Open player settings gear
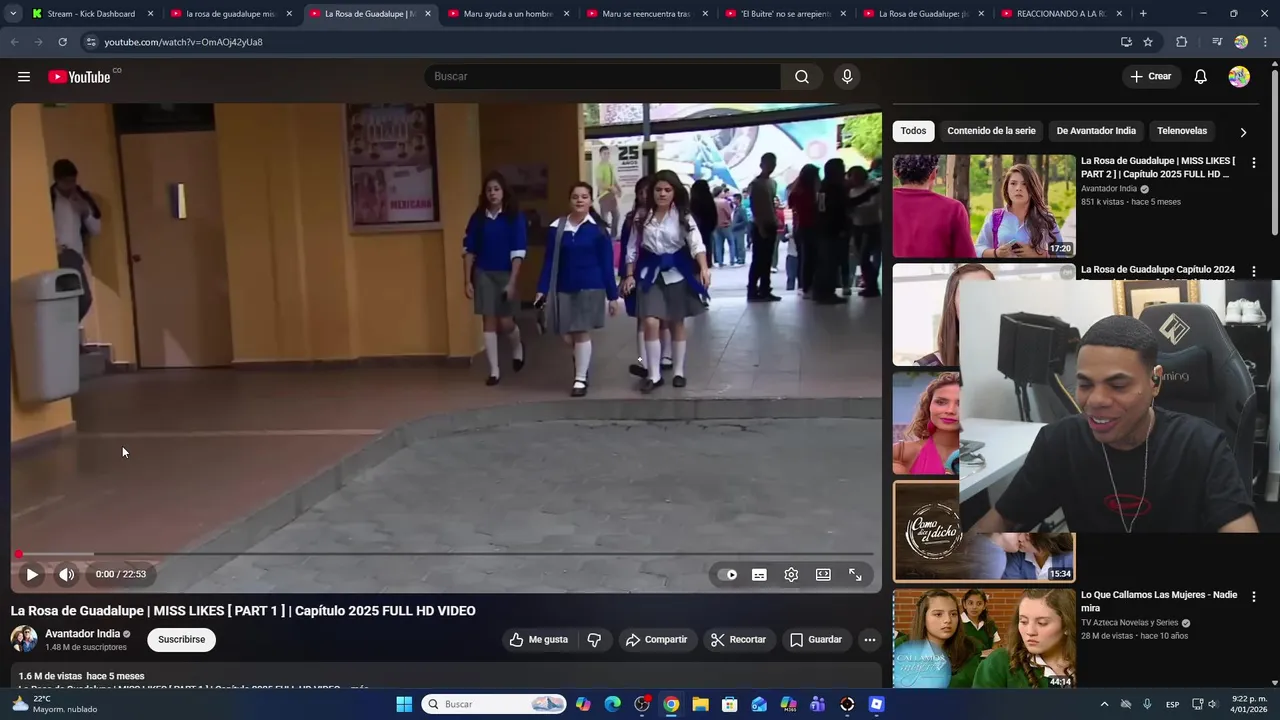 point(791,575)
